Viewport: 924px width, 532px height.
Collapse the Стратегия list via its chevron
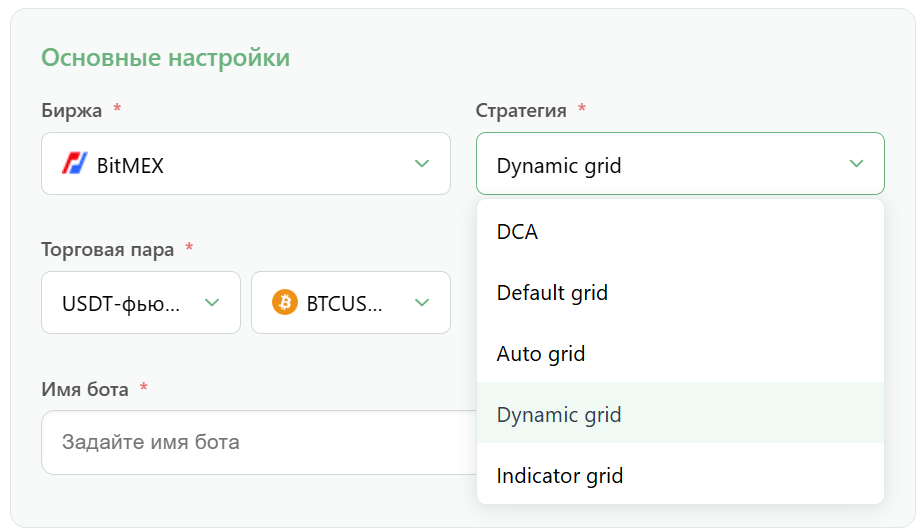[x=856, y=164]
